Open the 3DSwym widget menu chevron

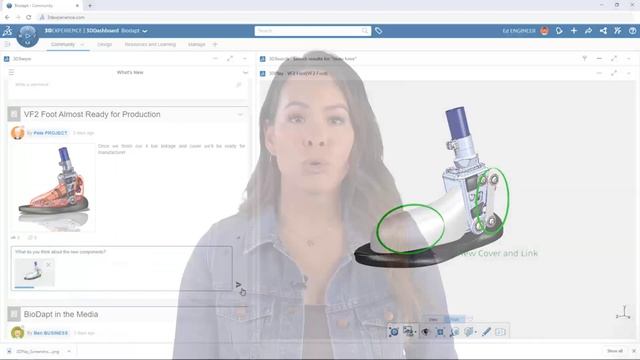click(x=245, y=59)
